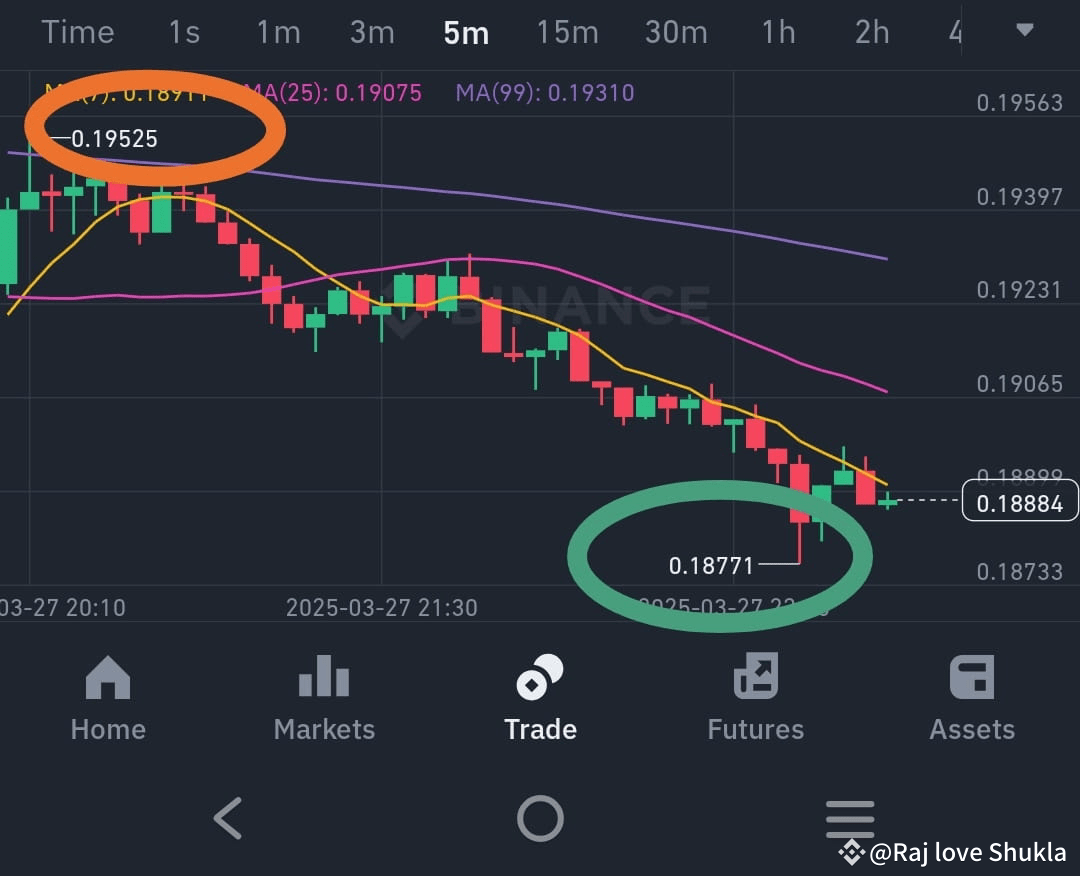This screenshot has width=1080, height=876.
Task: Switch chart to the 1h timeframe
Action: (778, 33)
